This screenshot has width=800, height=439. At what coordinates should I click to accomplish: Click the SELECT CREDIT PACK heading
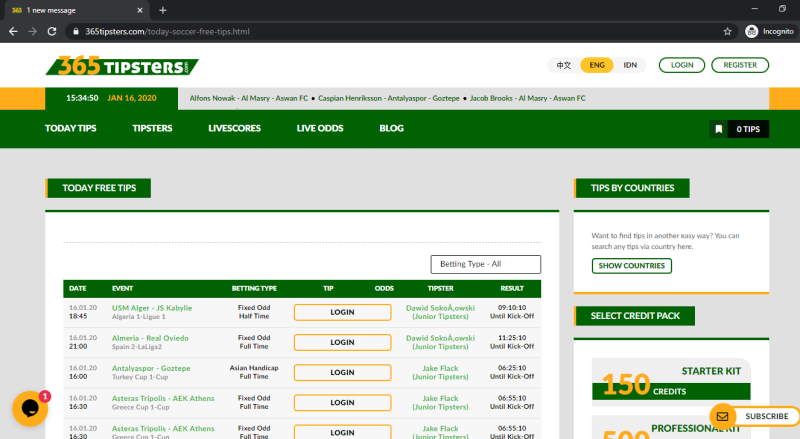tap(634, 316)
